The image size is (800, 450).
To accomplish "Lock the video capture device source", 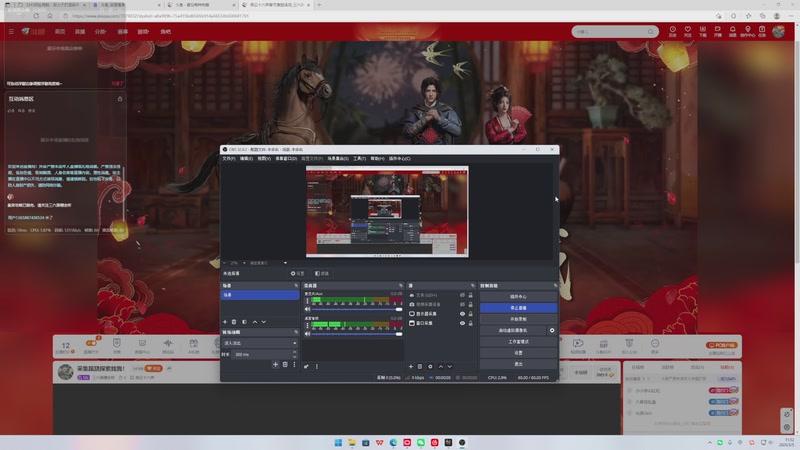I will pyautogui.click(x=470, y=304).
